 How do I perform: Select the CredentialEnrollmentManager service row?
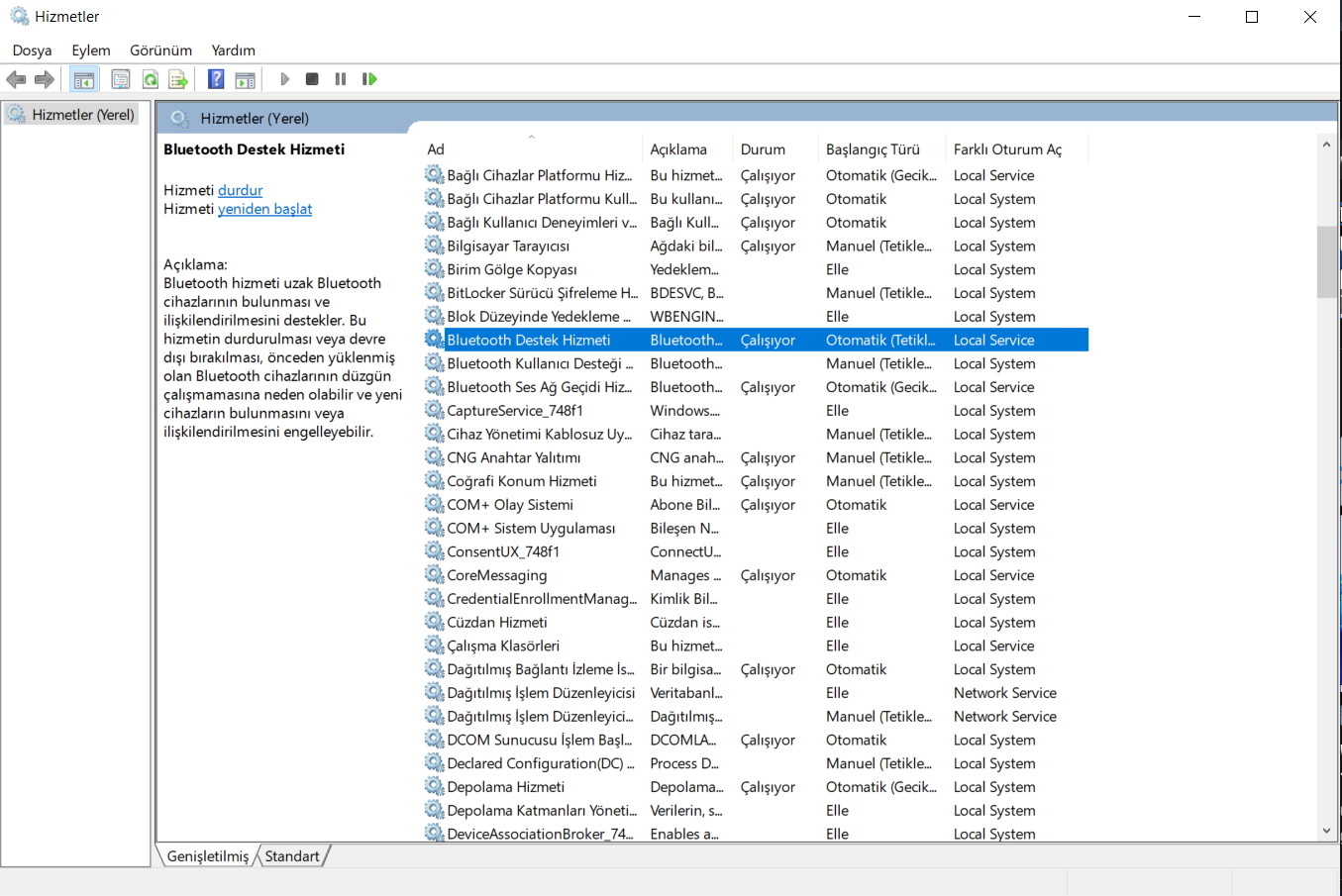pyautogui.click(x=757, y=599)
